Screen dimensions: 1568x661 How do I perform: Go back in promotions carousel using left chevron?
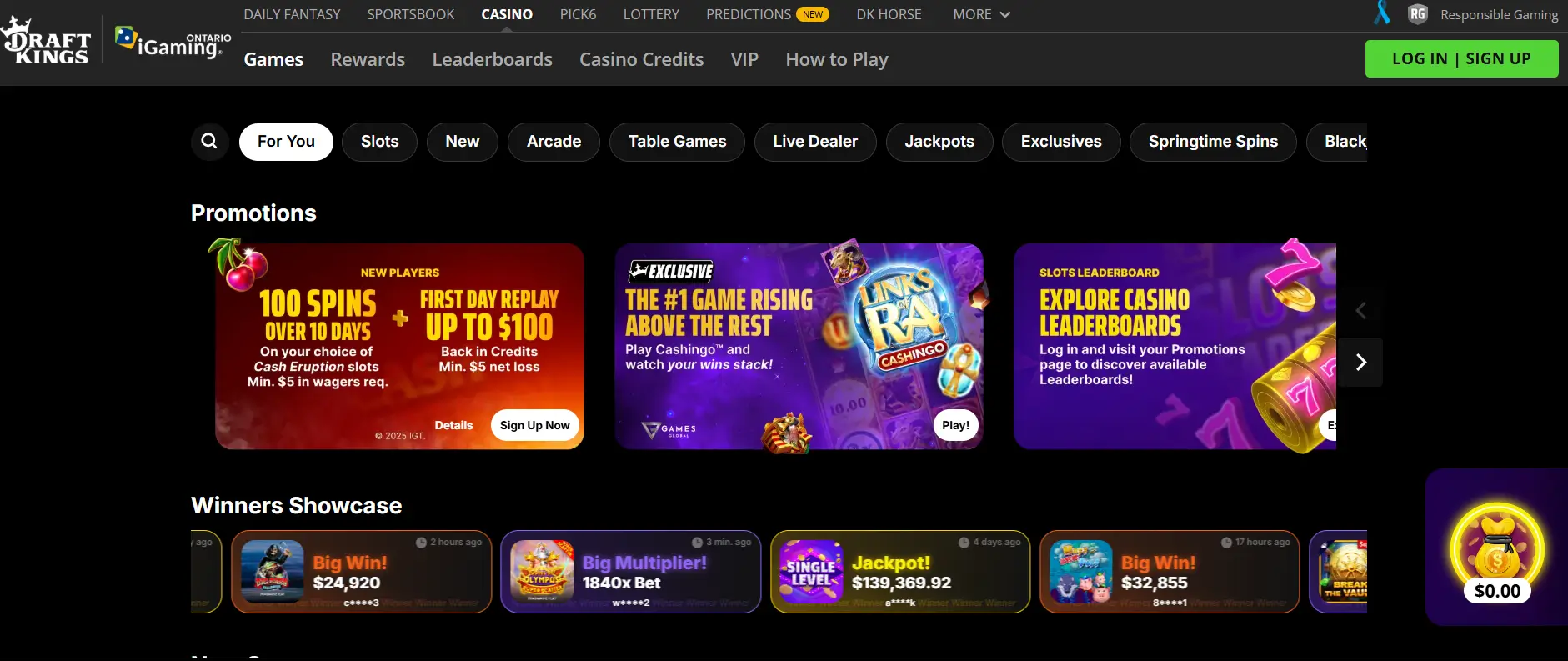click(x=1360, y=311)
